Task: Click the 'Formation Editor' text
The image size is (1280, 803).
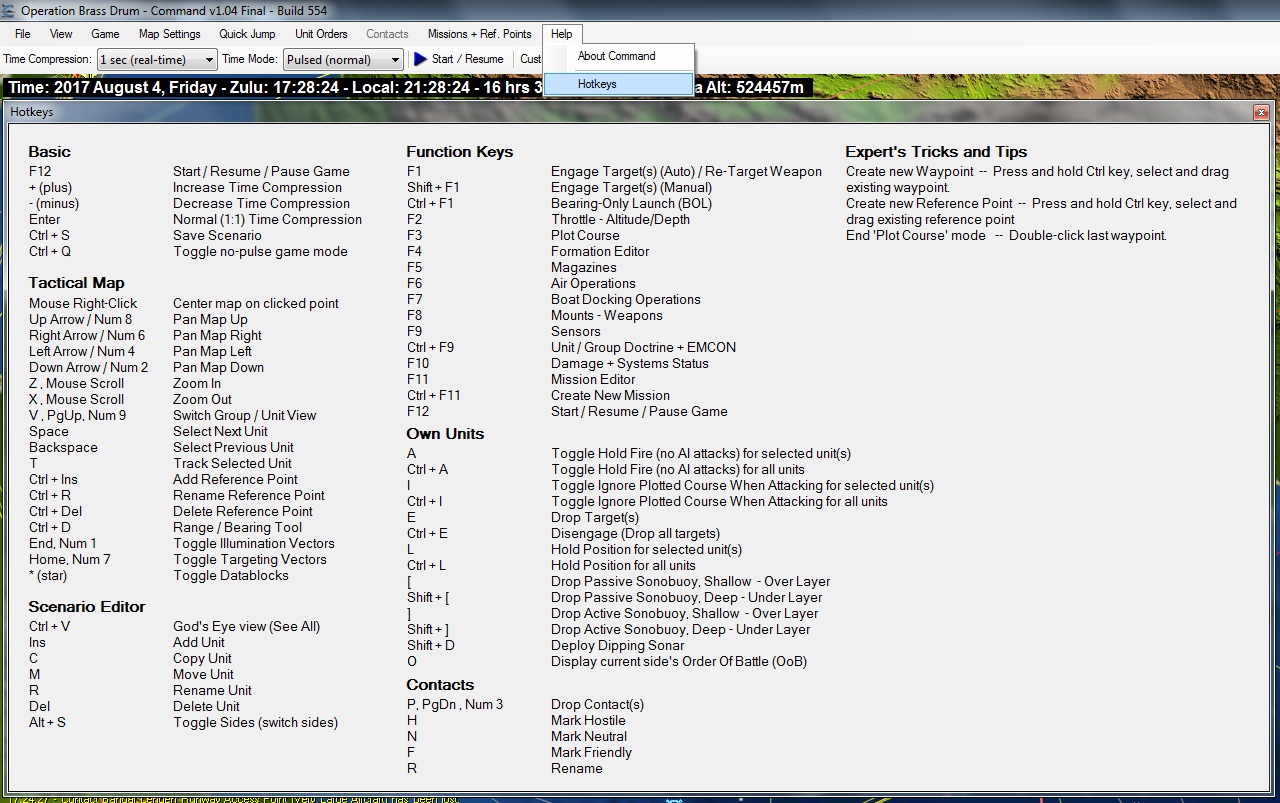Action: coord(600,251)
